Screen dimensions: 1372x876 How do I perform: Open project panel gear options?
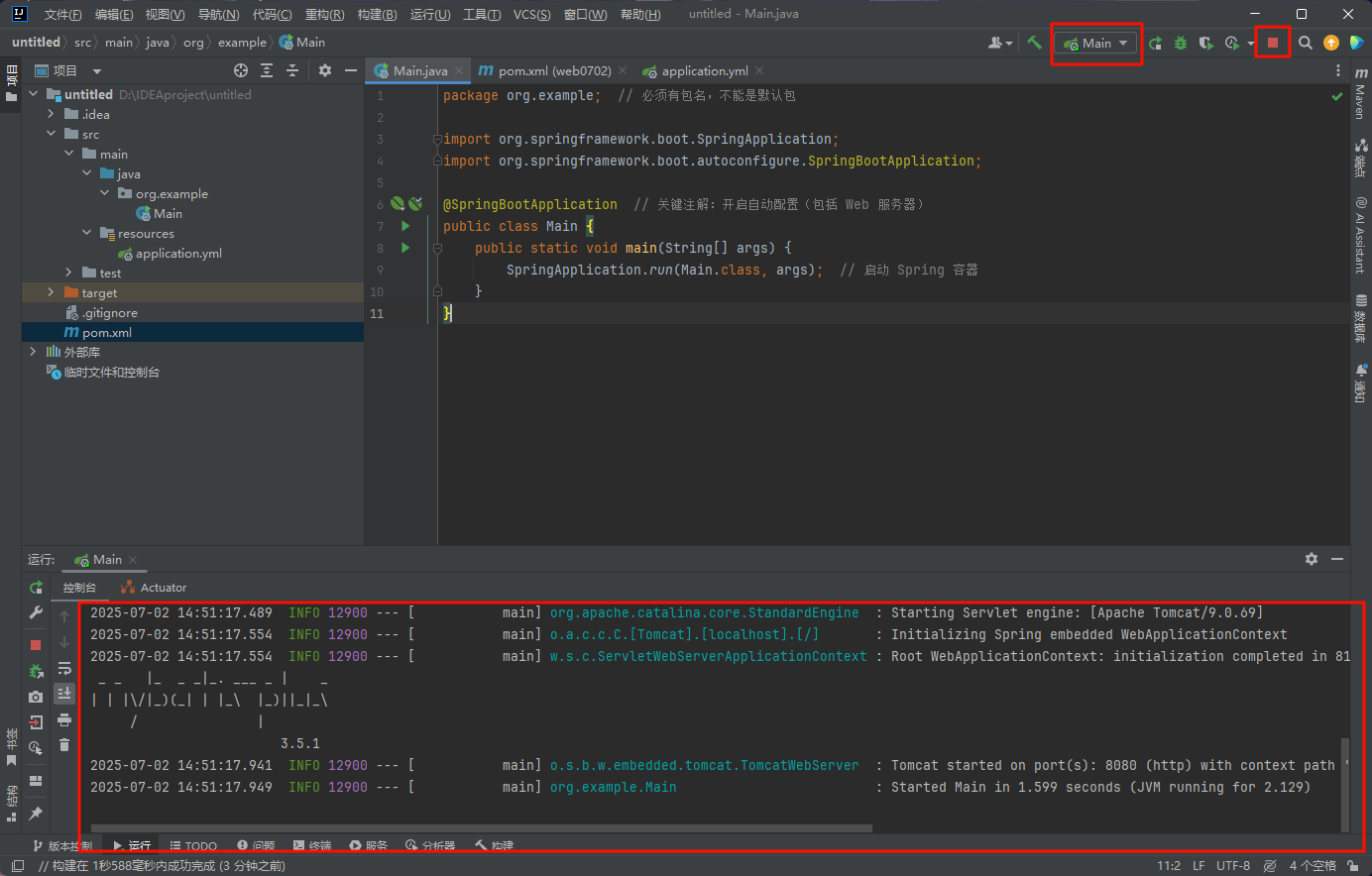pos(325,70)
